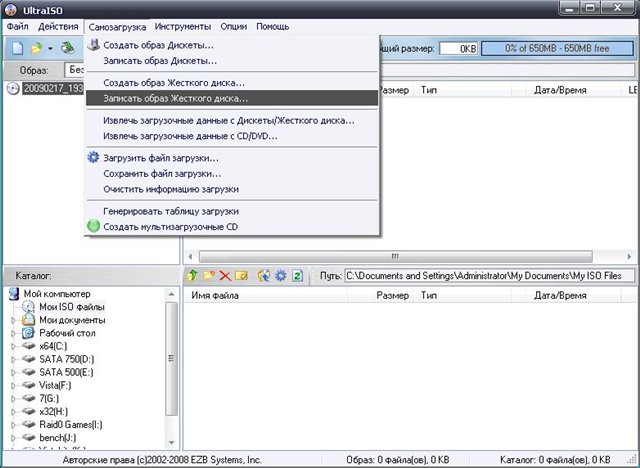Viewport: 640px width, 468px height.
Task: Click the blue gear icon in catalog toolbar
Action: pyautogui.click(x=281, y=276)
